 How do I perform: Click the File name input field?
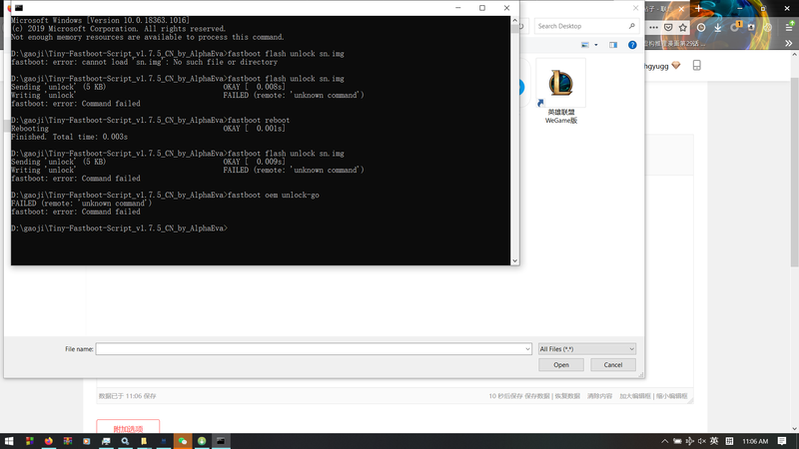pyautogui.click(x=308, y=349)
